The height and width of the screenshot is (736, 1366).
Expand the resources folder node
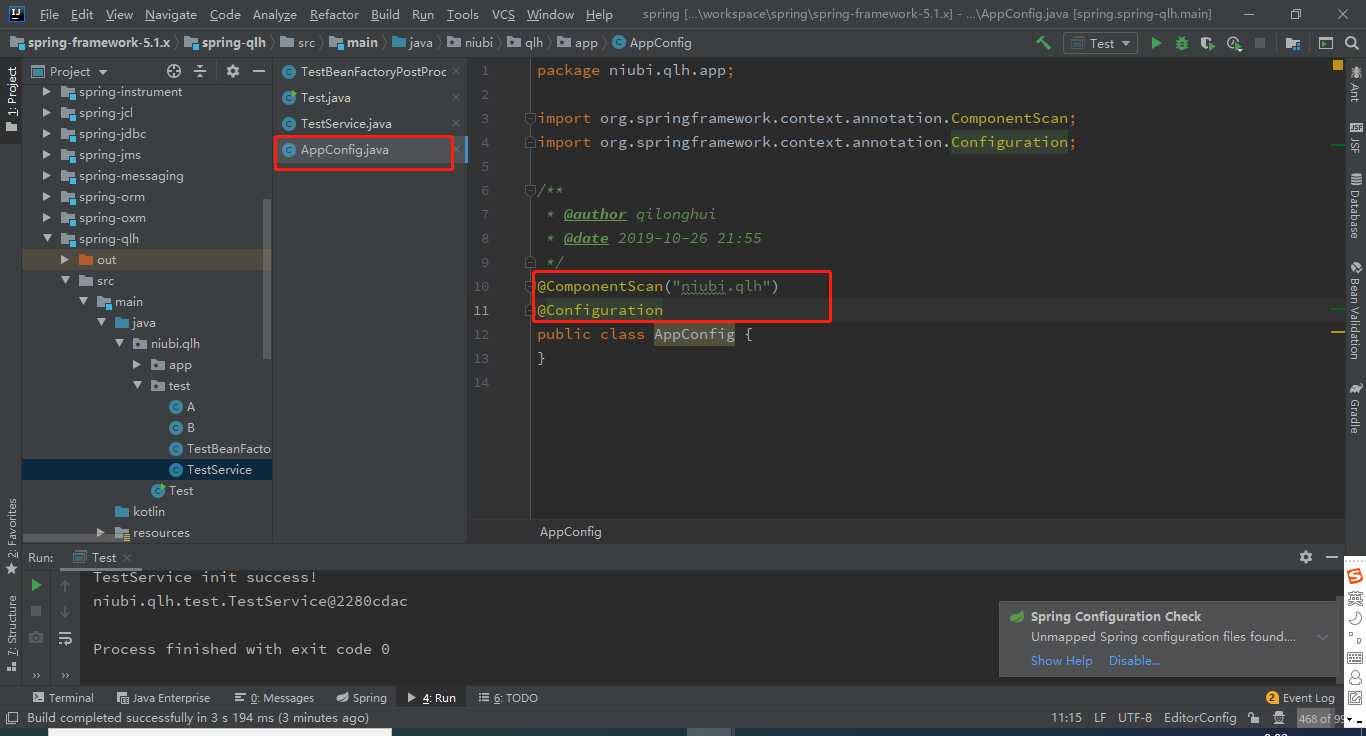101,533
